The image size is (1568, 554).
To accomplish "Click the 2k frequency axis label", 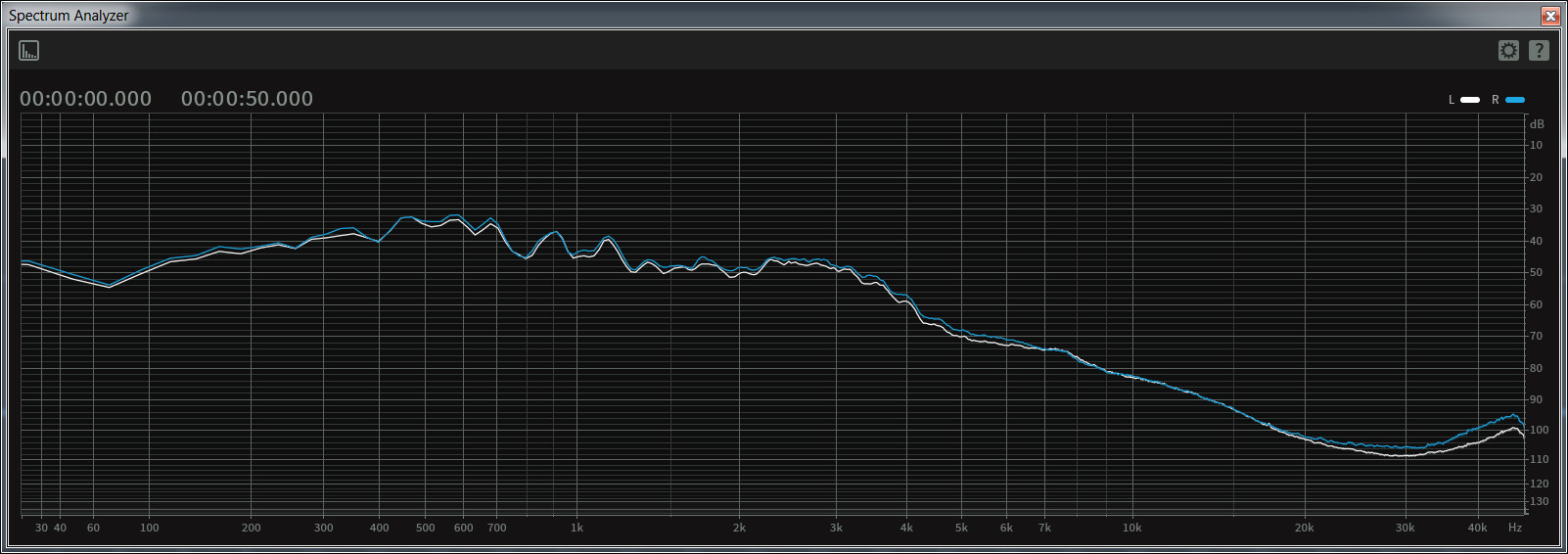I will point(739,528).
